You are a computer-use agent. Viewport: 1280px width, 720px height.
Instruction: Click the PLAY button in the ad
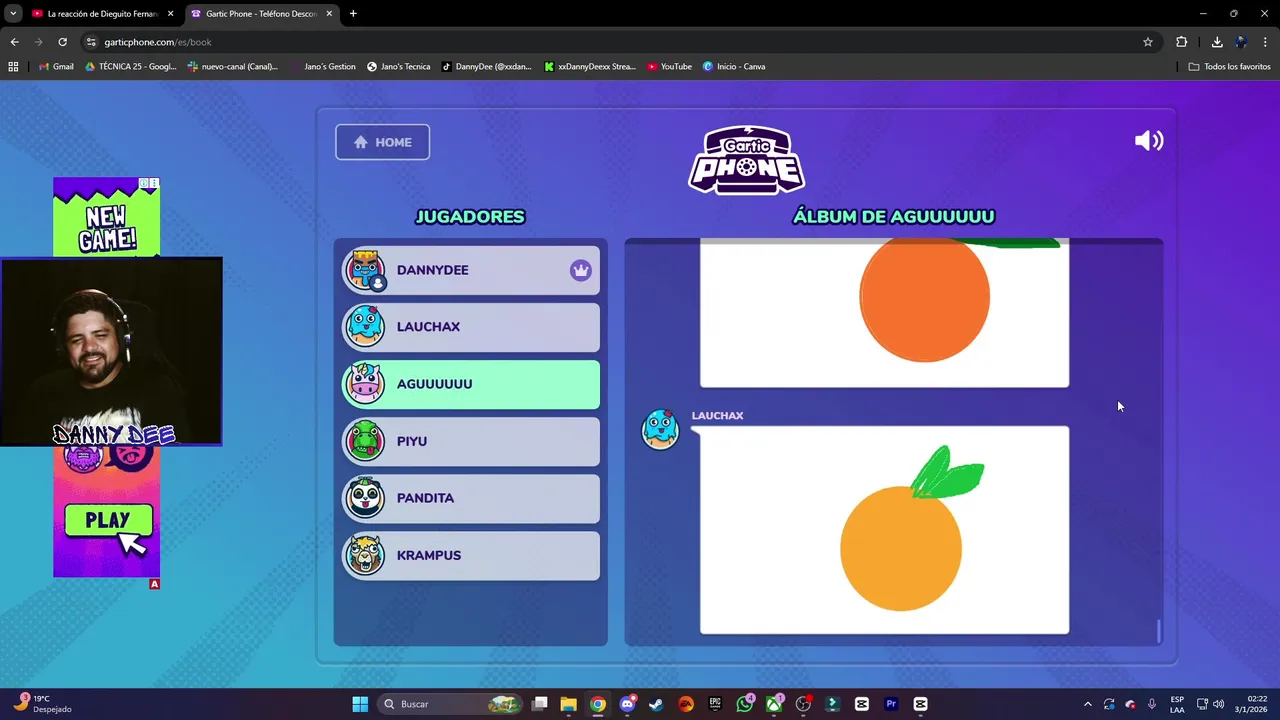(108, 521)
